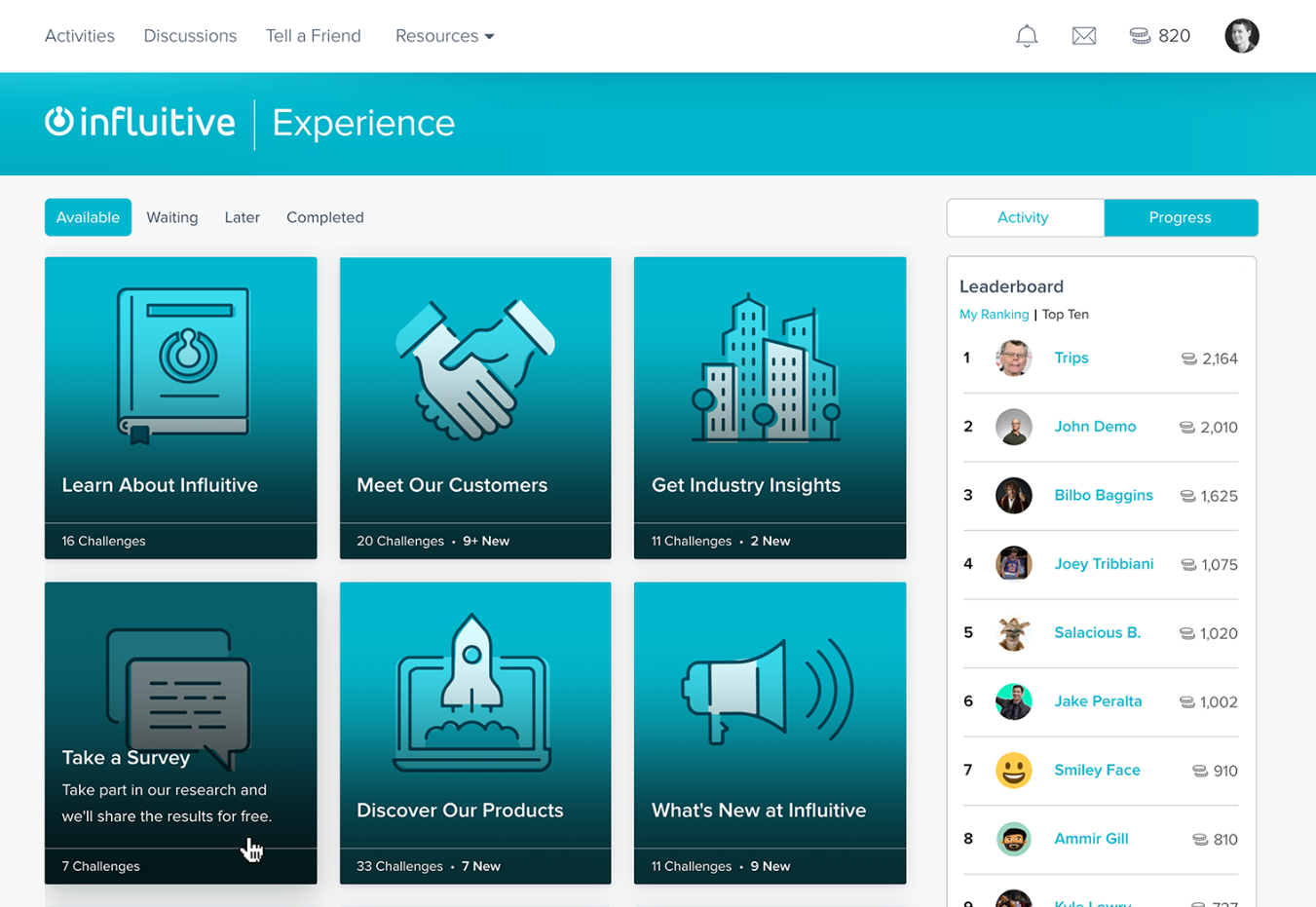The height and width of the screenshot is (907, 1316).
Task: Switch leaderboard to My Ranking
Action: 995,314
